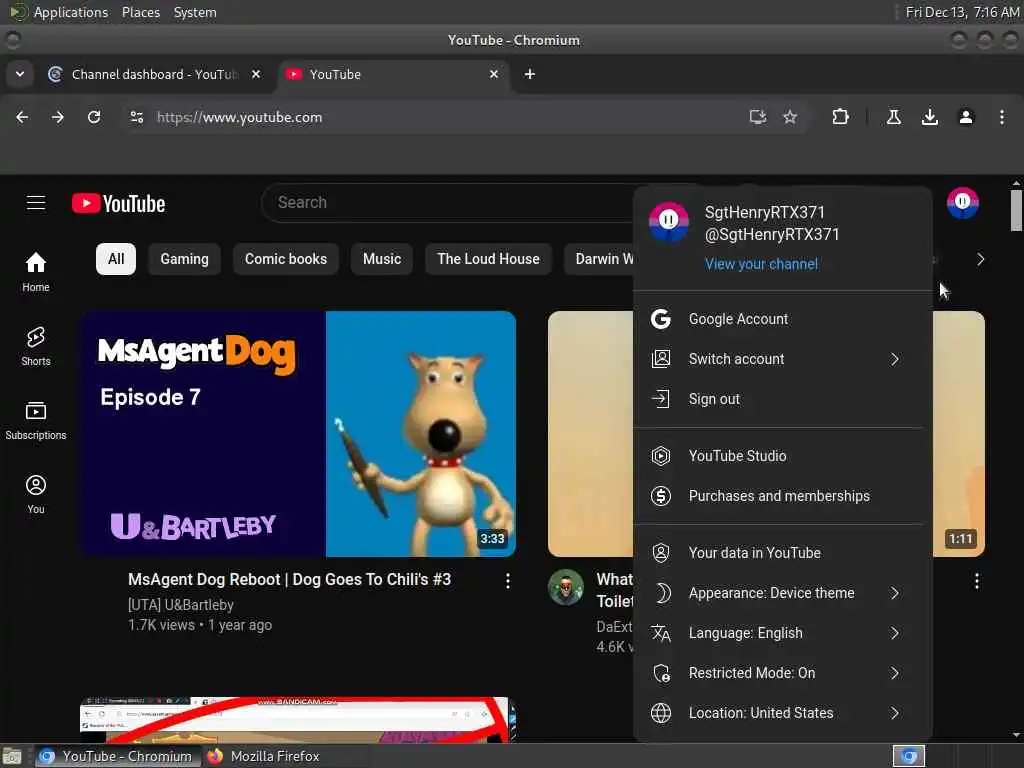Open more options for MsAgent Dog video
The height and width of the screenshot is (768, 1024).
pyautogui.click(x=507, y=581)
